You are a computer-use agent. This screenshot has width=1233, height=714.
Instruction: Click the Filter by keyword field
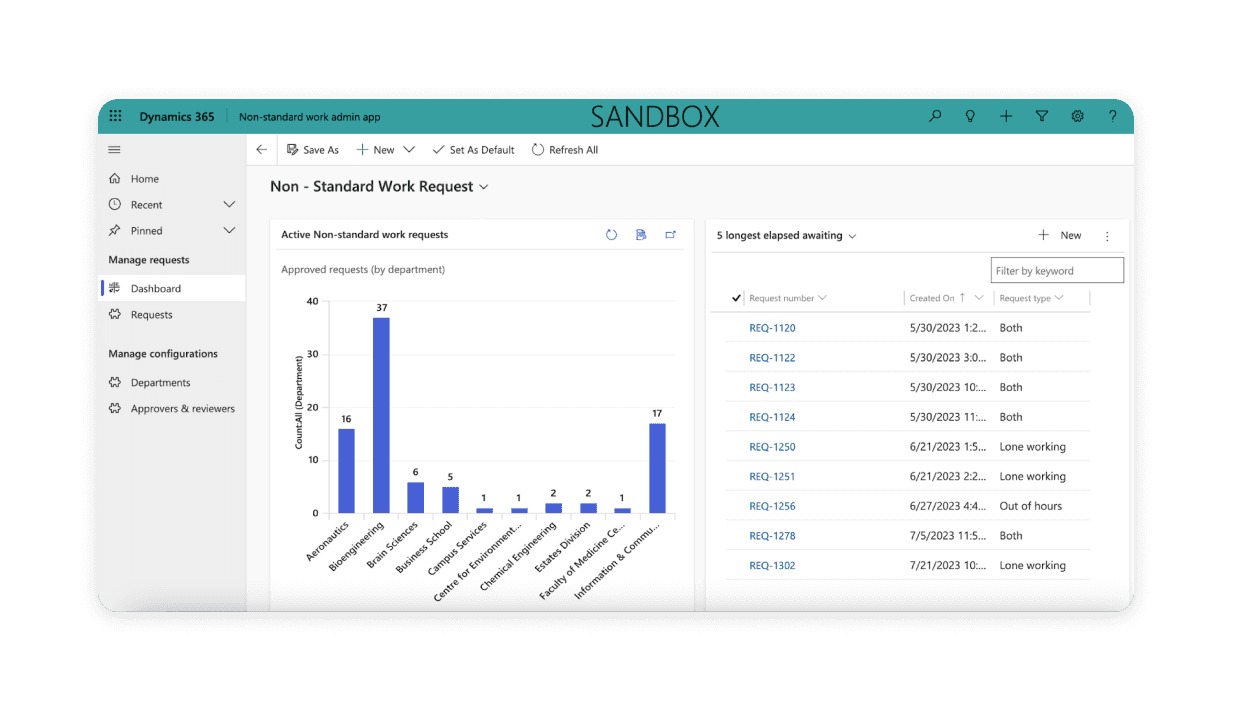(1057, 270)
